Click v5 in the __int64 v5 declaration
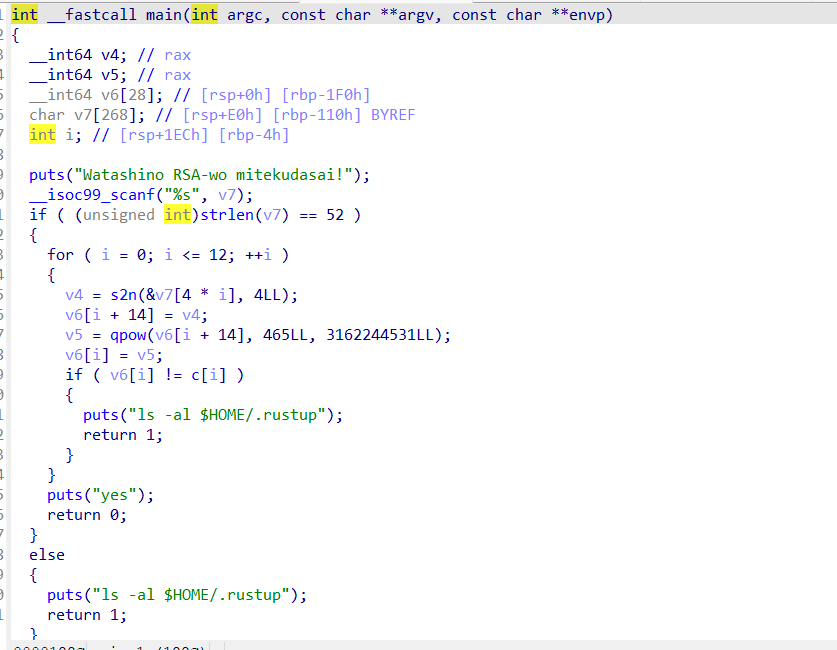Viewport: 837px width, 650px height. tap(110, 75)
